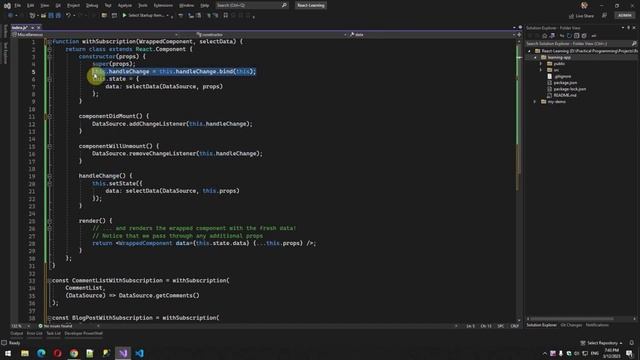Image resolution: width=640 pixels, height=360 pixels.
Task: Open the Error List tab
Action: pyautogui.click(x=34, y=333)
